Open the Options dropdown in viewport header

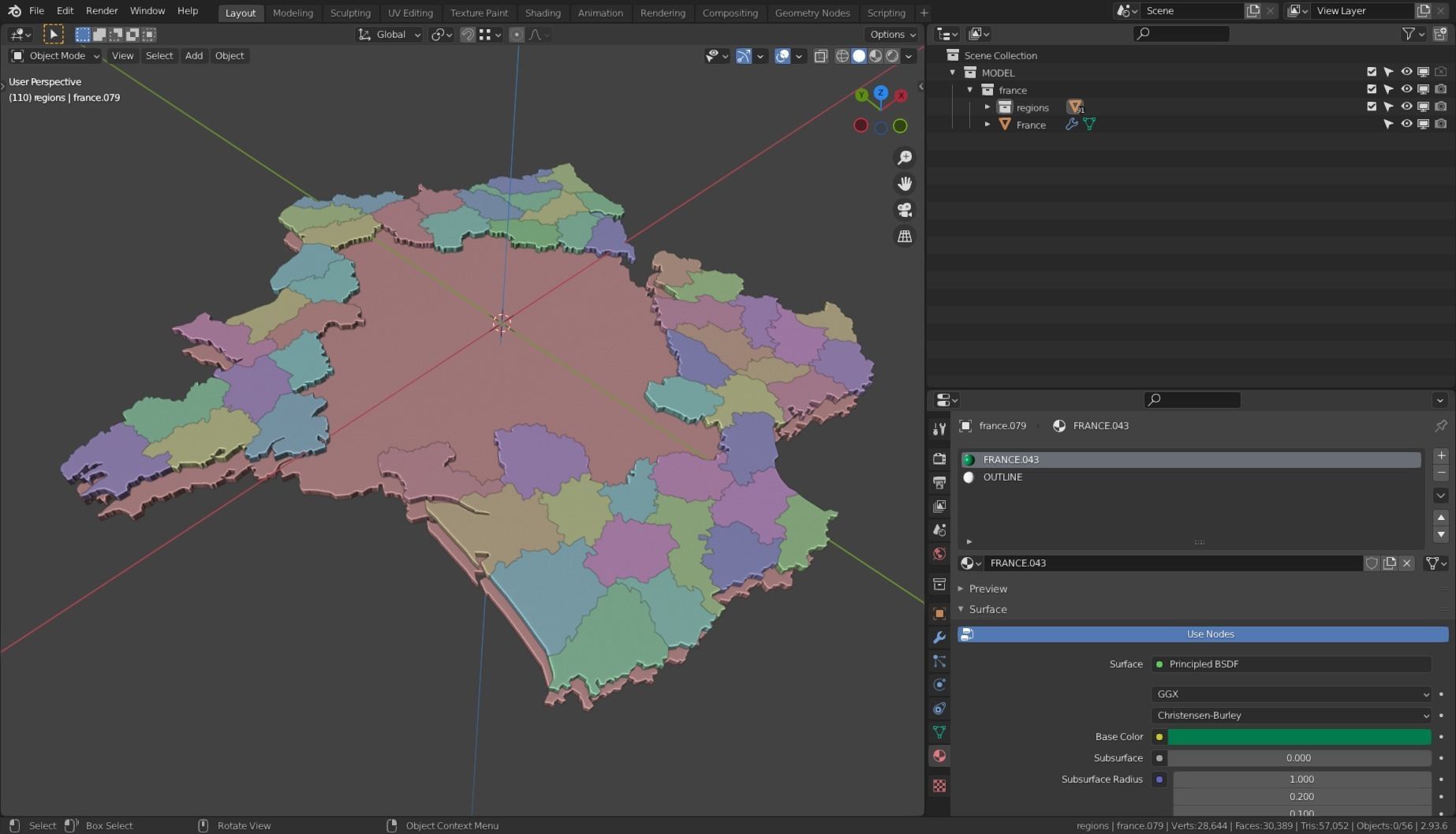(x=893, y=35)
